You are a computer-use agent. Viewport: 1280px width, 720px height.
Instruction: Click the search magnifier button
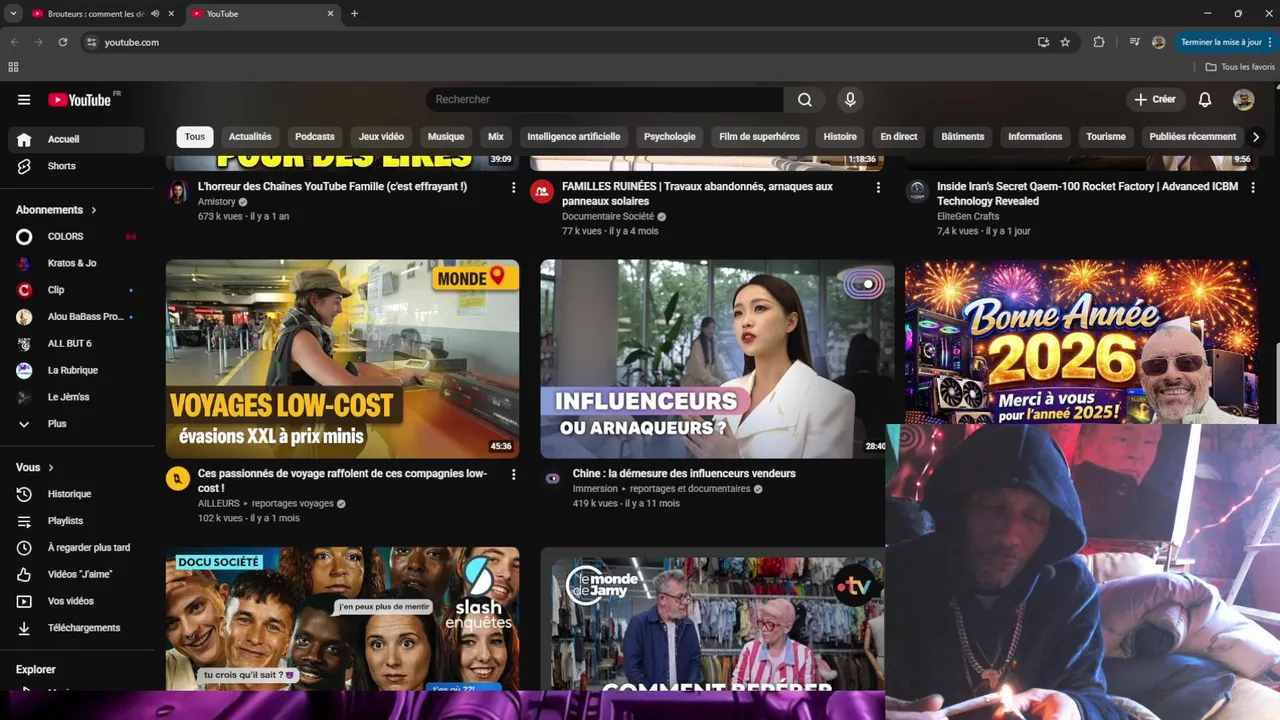805,99
